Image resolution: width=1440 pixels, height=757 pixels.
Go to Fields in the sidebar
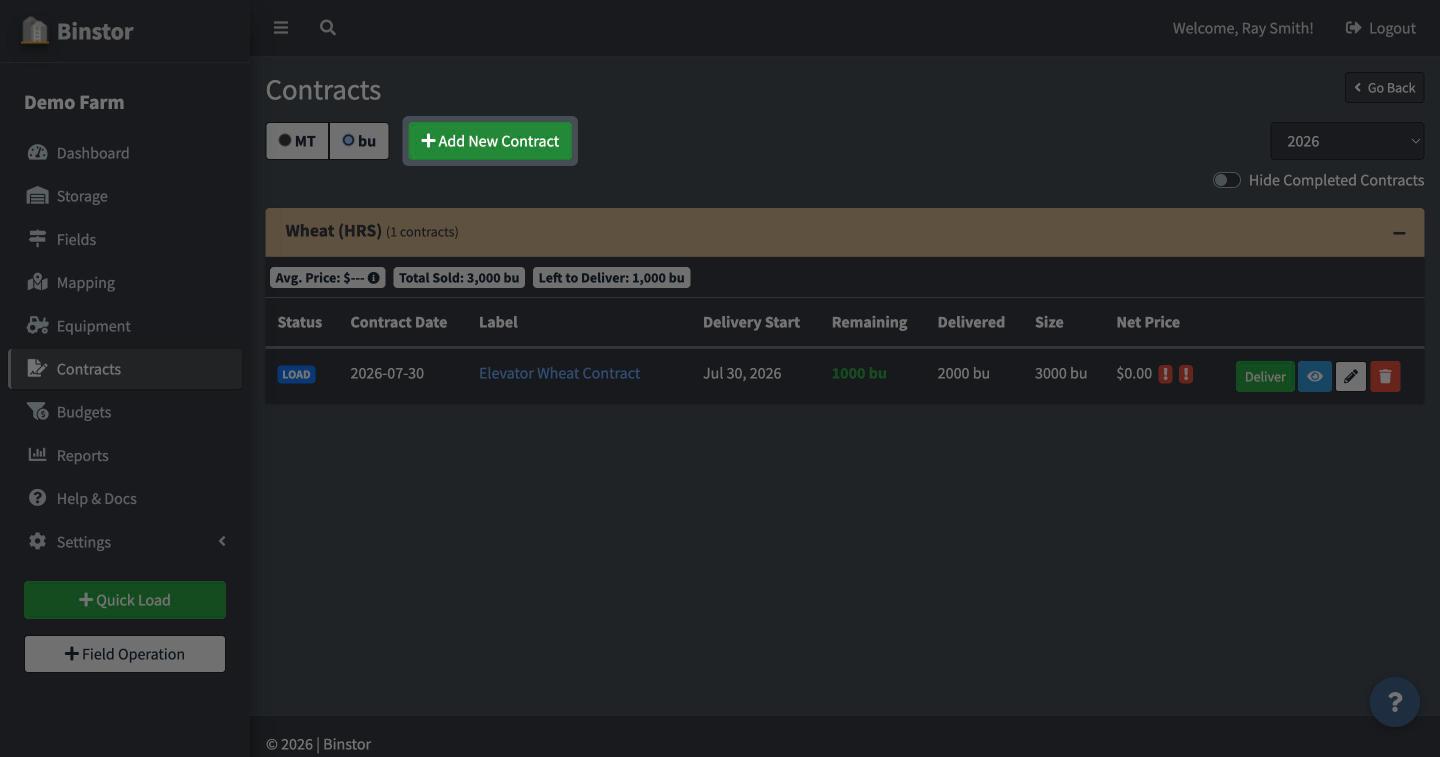(125, 239)
